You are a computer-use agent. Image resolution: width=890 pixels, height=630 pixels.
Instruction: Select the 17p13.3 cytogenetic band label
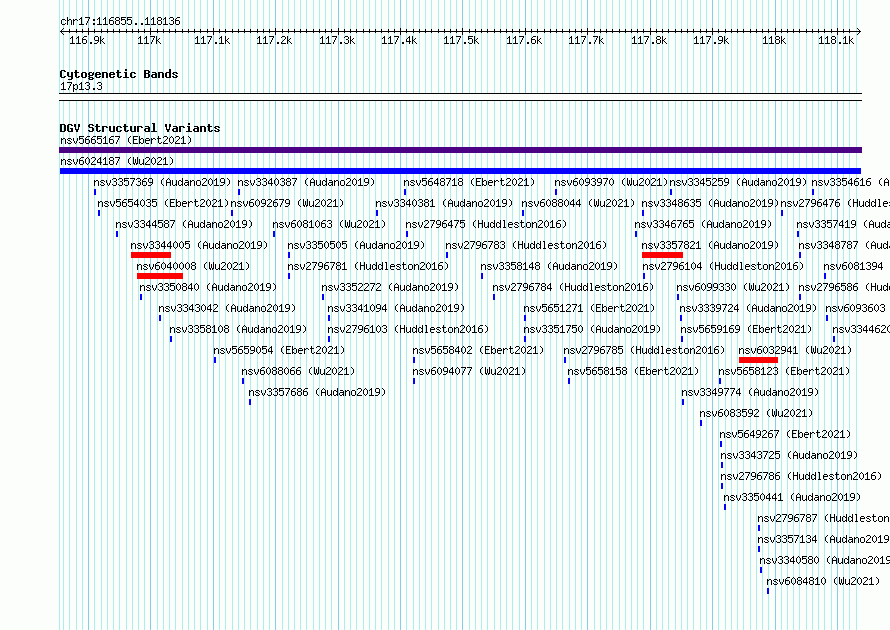[x=81, y=86]
